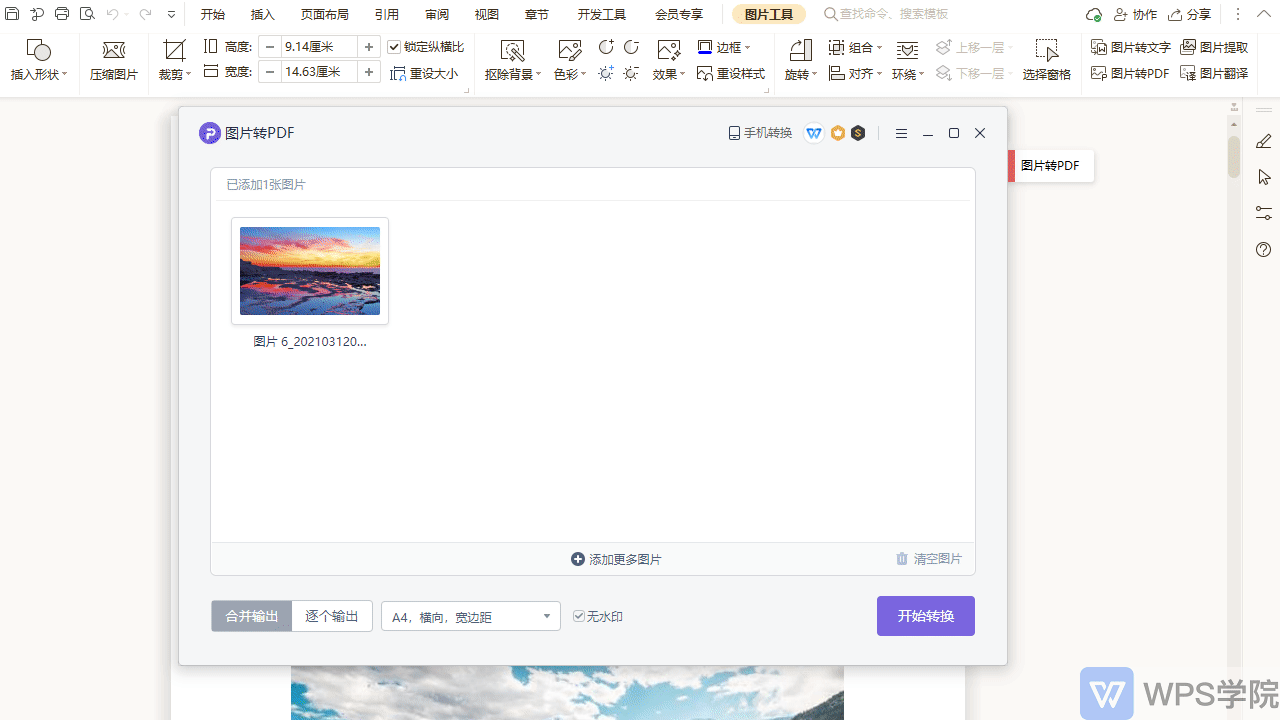
Task: Select Individual Output (逐个输出) mode
Action: (x=332, y=616)
